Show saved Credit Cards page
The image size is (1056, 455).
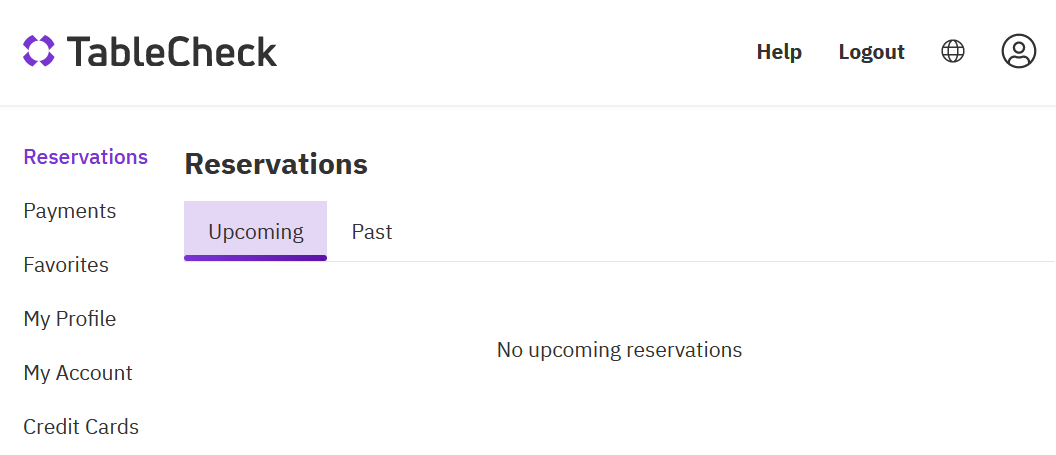tap(81, 427)
